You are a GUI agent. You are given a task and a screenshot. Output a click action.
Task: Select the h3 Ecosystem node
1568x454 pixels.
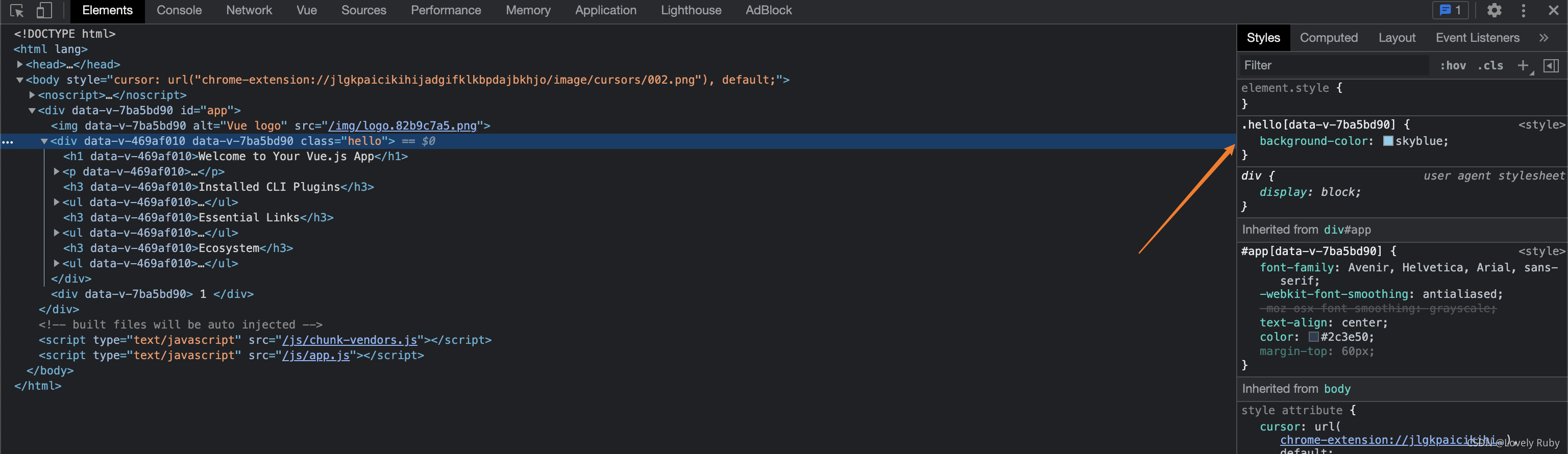(x=178, y=248)
